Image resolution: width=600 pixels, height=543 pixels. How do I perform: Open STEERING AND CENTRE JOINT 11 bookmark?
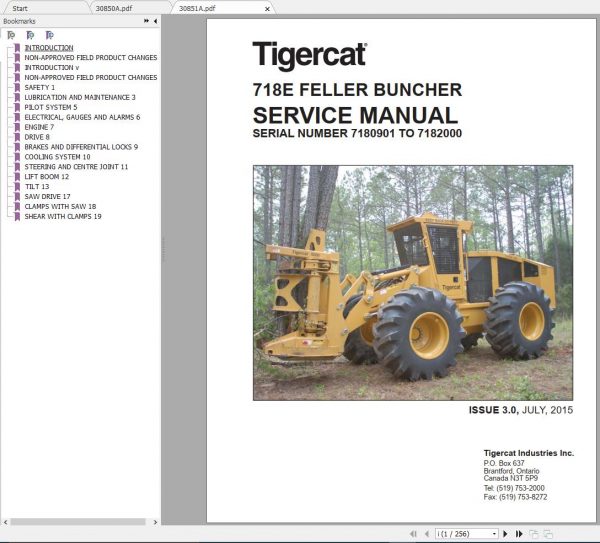tap(76, 167)
